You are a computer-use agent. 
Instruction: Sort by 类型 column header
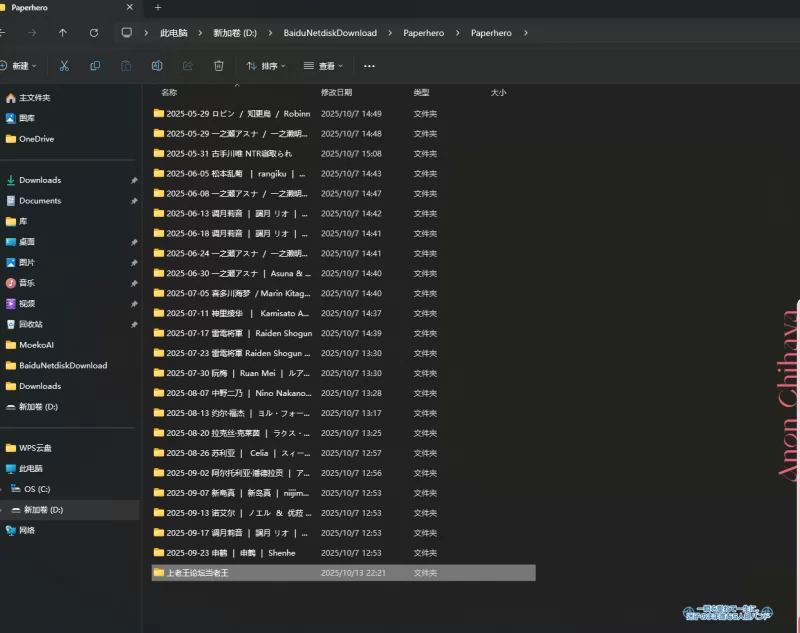[421, 92]
